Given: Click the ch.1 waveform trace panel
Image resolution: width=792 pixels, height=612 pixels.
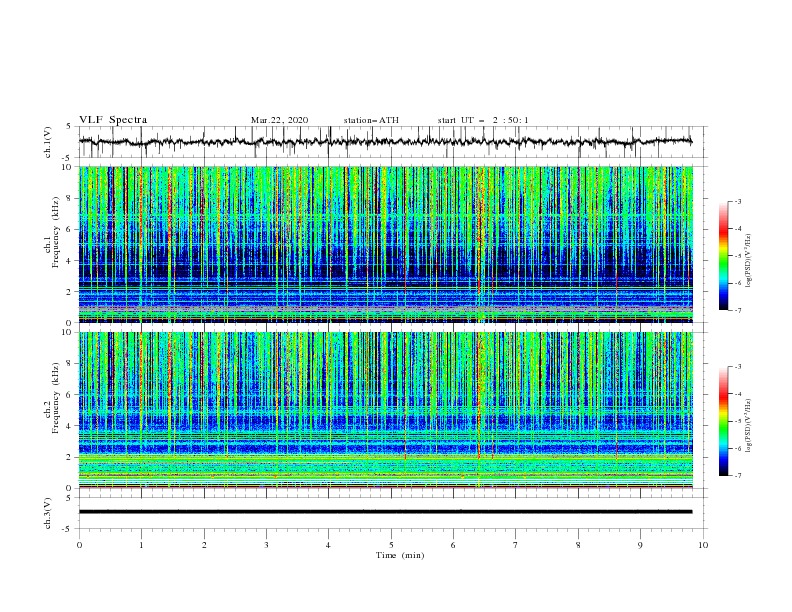Looking at the screenshot, I should point(393,142).
